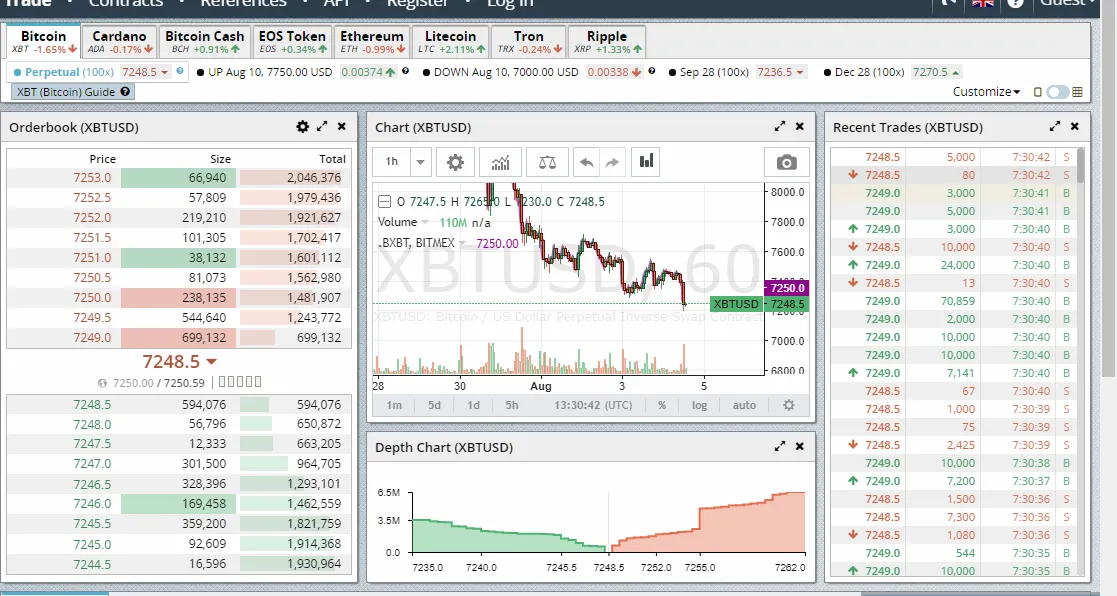Set chart range to 1m

[394, 405]
